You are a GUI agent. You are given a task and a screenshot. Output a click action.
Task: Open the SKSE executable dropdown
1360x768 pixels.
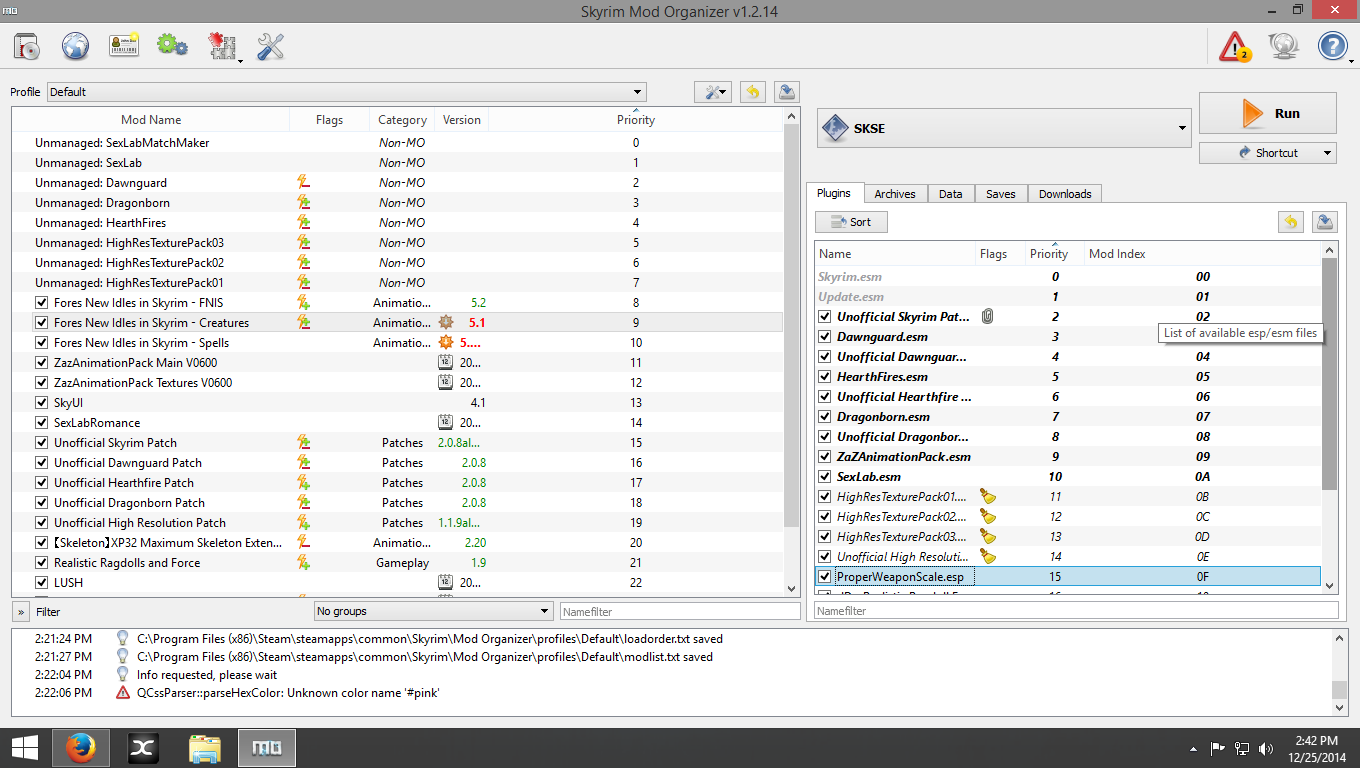1004,128
